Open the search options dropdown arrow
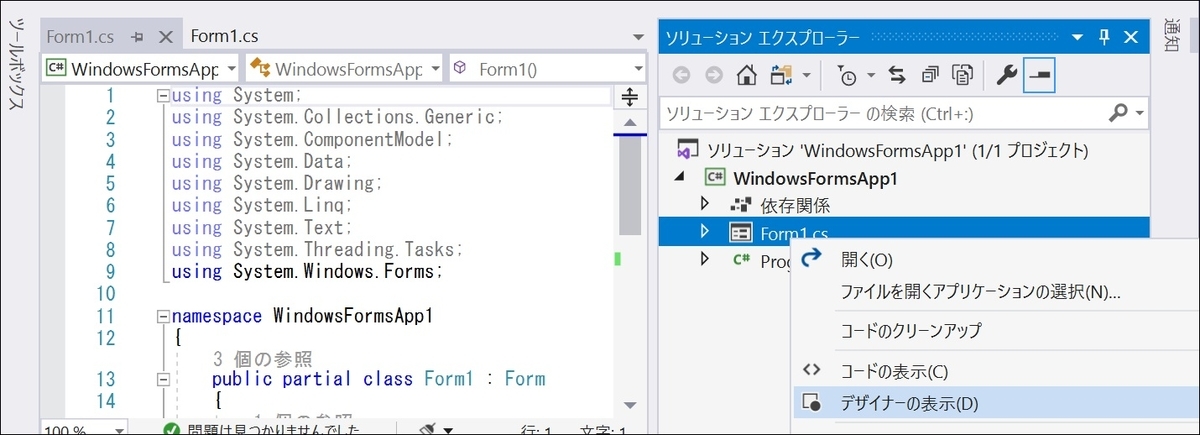The height and width of the screenshot is (435, 1200). [x=1140, y=113]
